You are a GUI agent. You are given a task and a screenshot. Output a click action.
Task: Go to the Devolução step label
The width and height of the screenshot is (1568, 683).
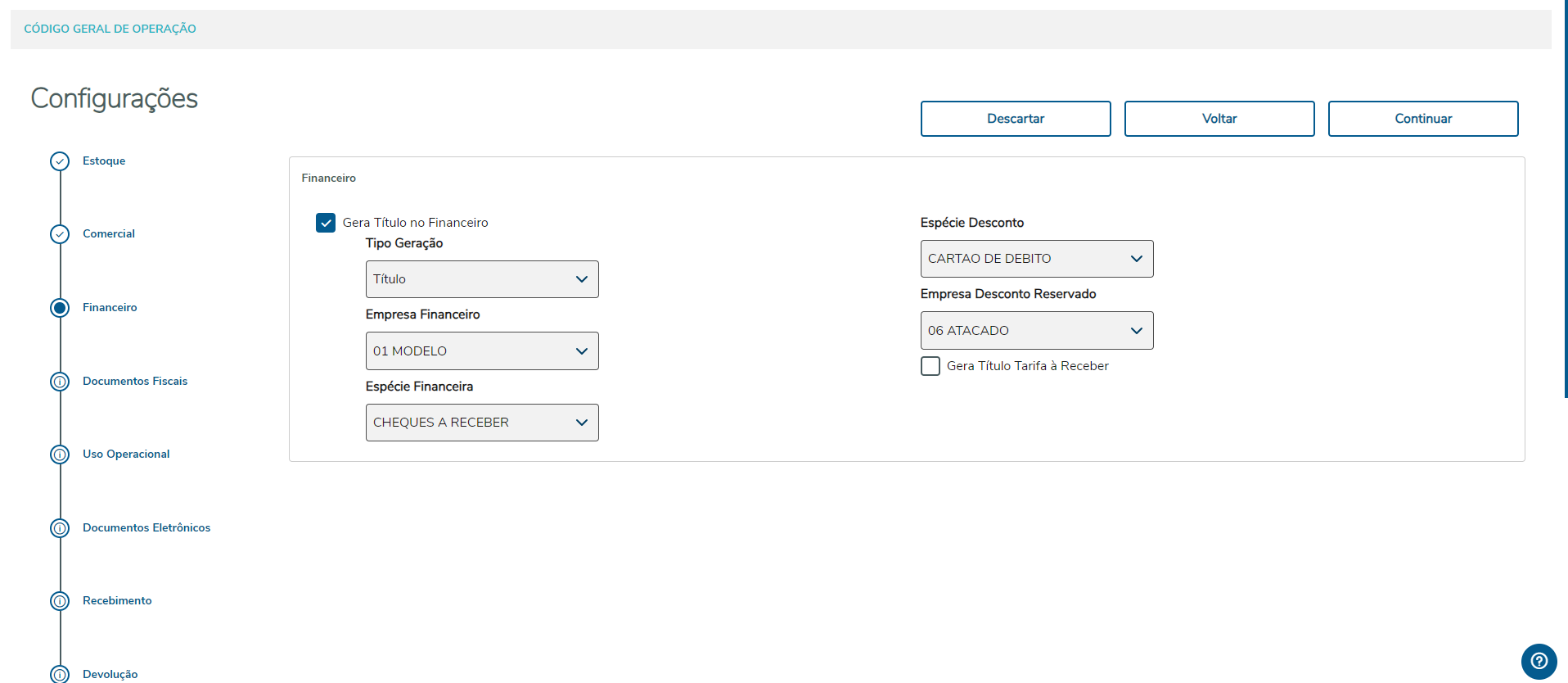[x=110, y=674]
